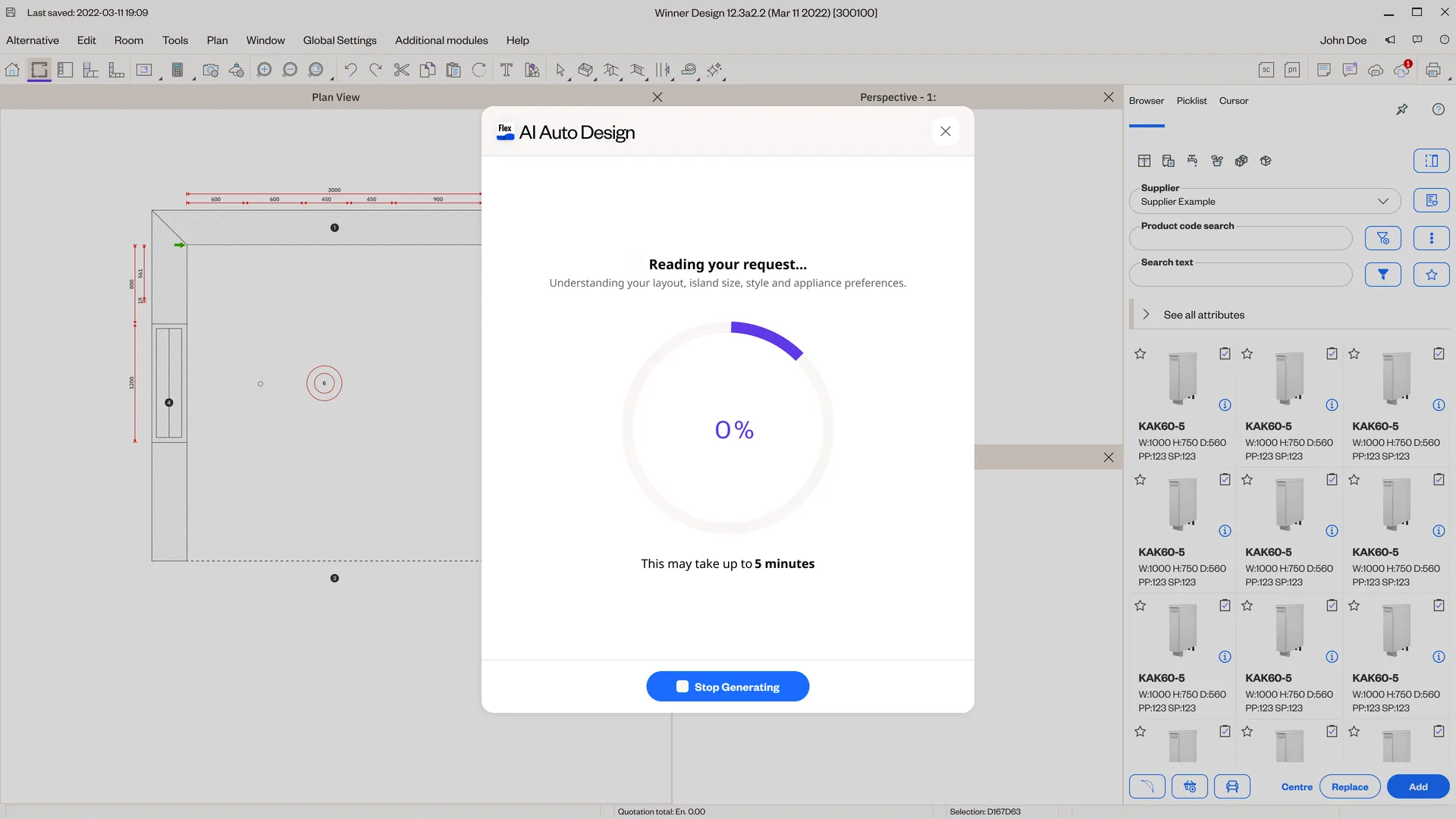Toggle the panel layout button

click(1432, 161)
